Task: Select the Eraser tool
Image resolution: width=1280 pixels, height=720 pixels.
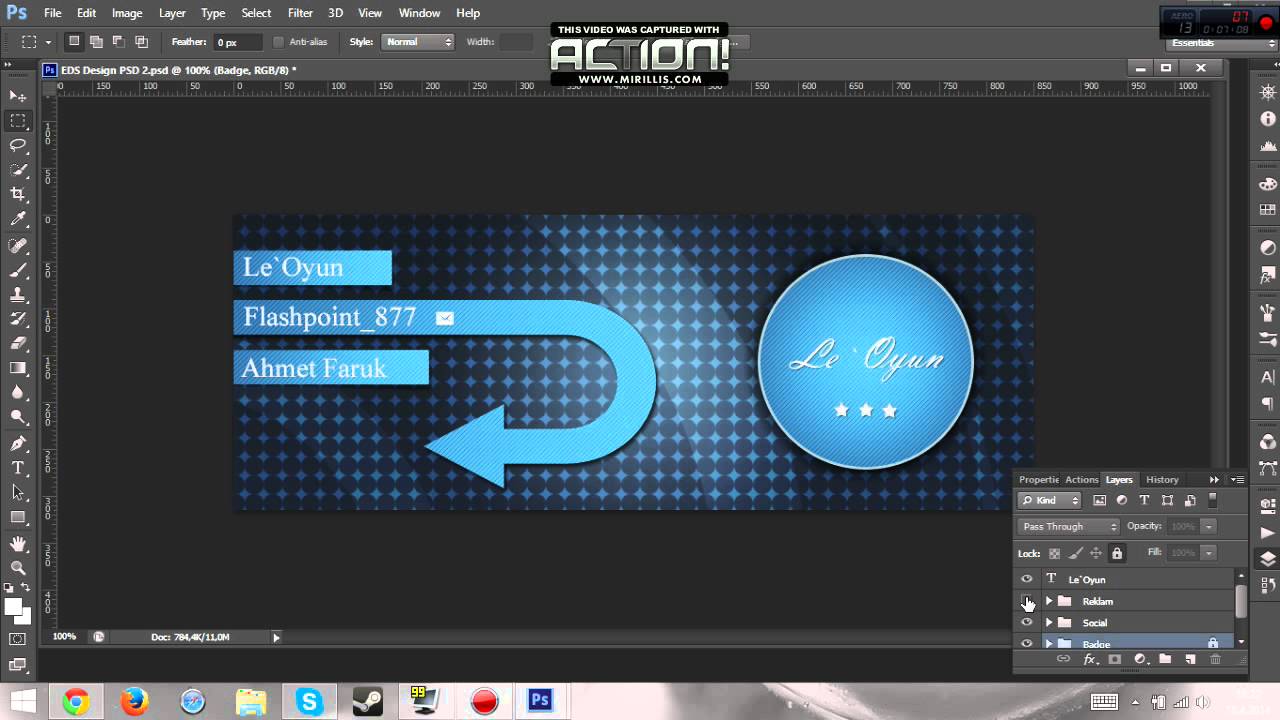Action: click(18, 343)
